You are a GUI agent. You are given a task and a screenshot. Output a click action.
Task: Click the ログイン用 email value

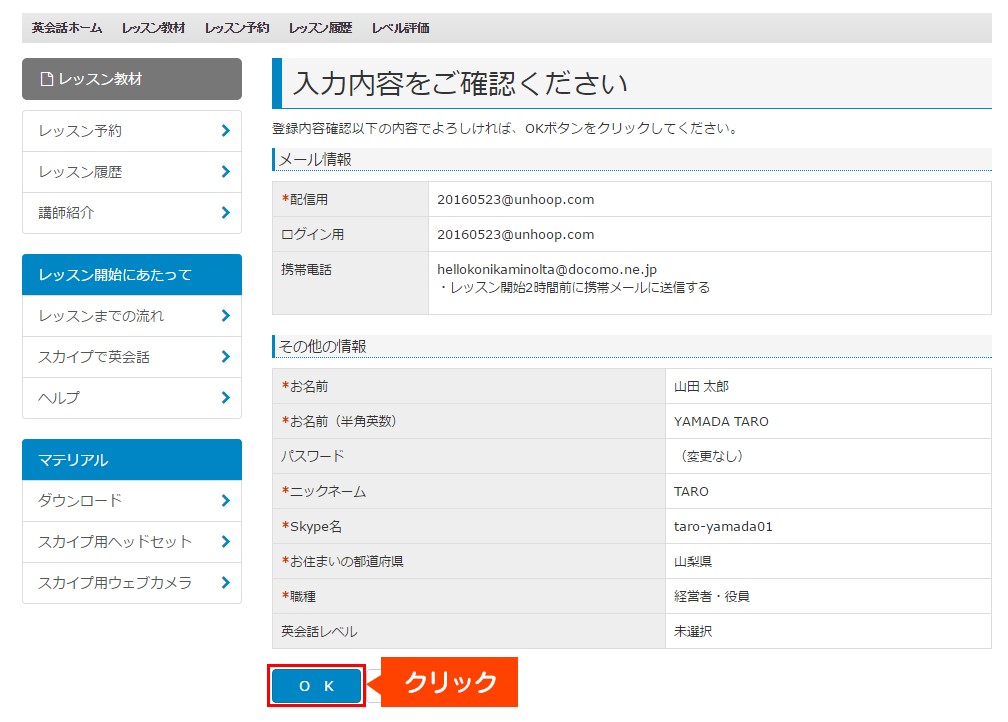pos(516,235)
